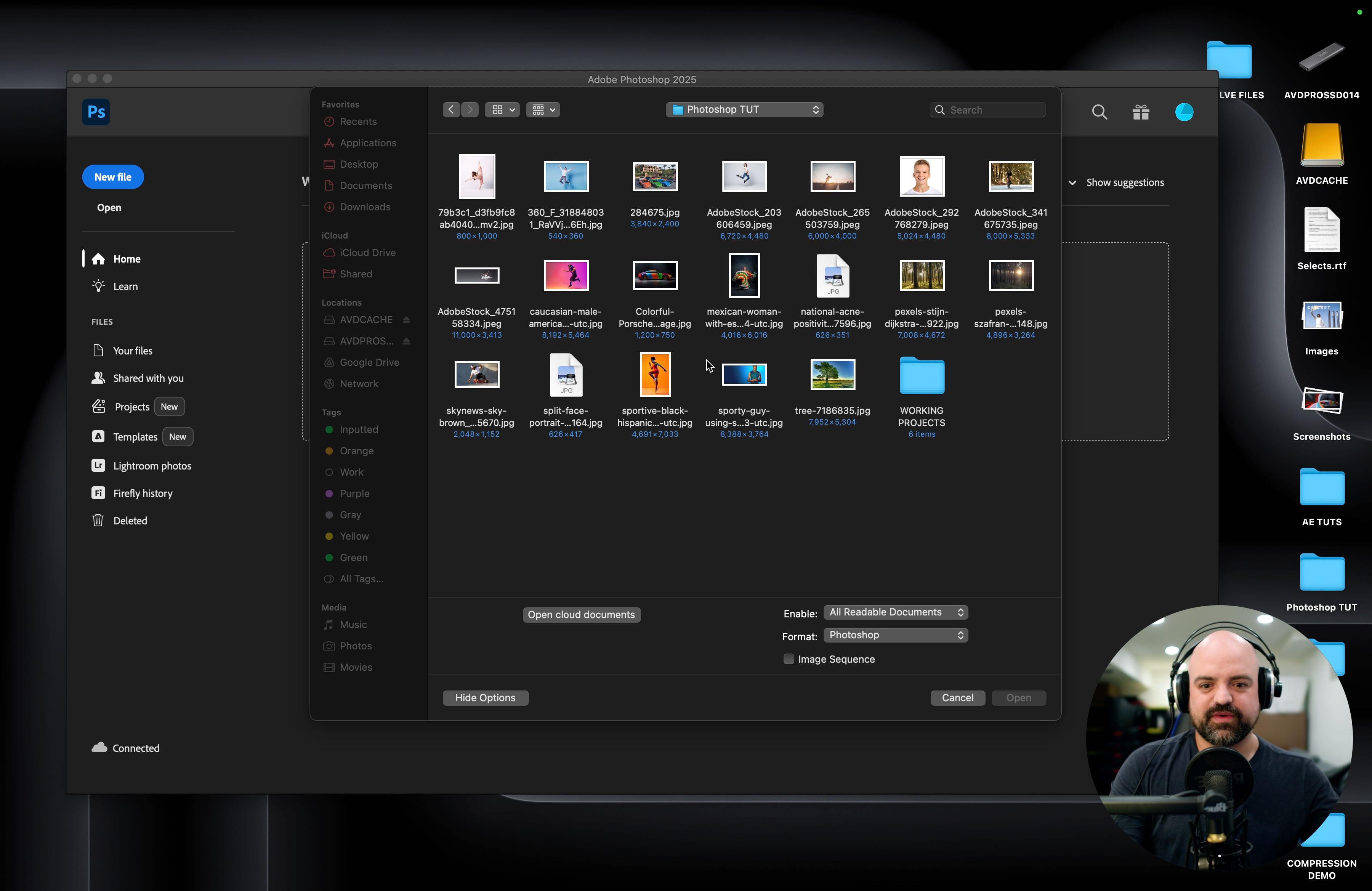Select the Learn tab in sidebar
Image resolution: width=1372 pixels, height=891 pixels.
click(125, 287)
